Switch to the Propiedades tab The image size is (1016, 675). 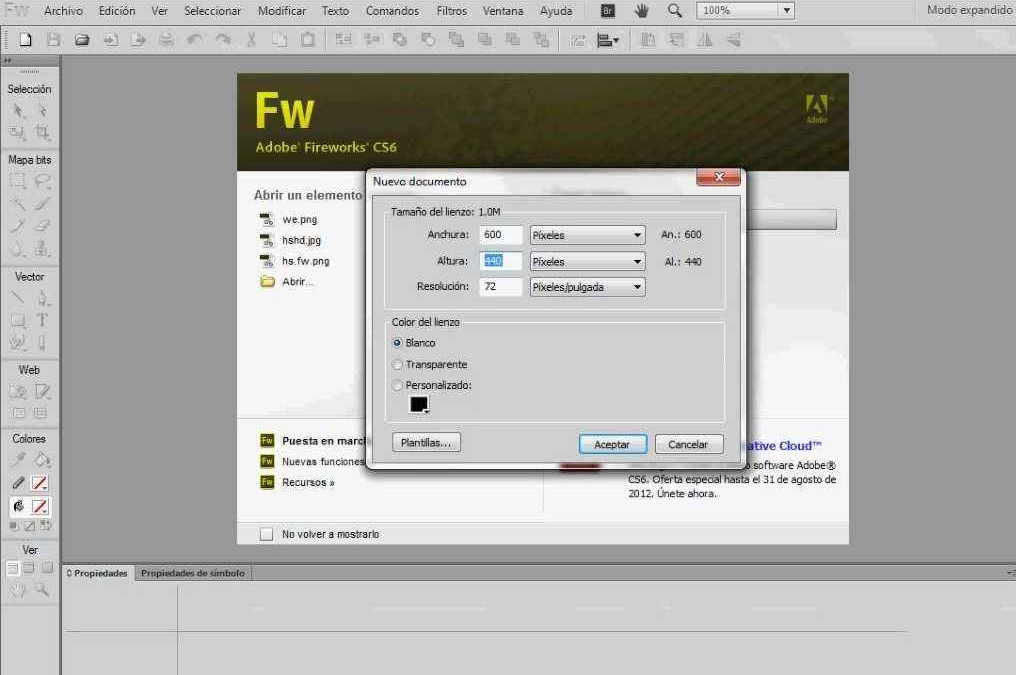point(98,573)
